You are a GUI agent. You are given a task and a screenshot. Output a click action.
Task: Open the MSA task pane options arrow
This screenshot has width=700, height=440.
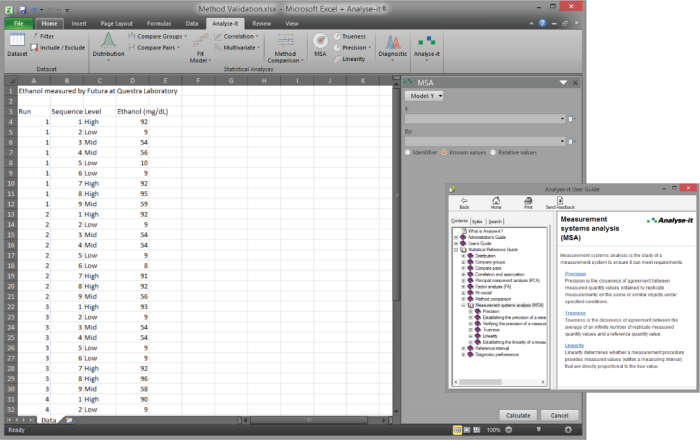pos(563,83)
